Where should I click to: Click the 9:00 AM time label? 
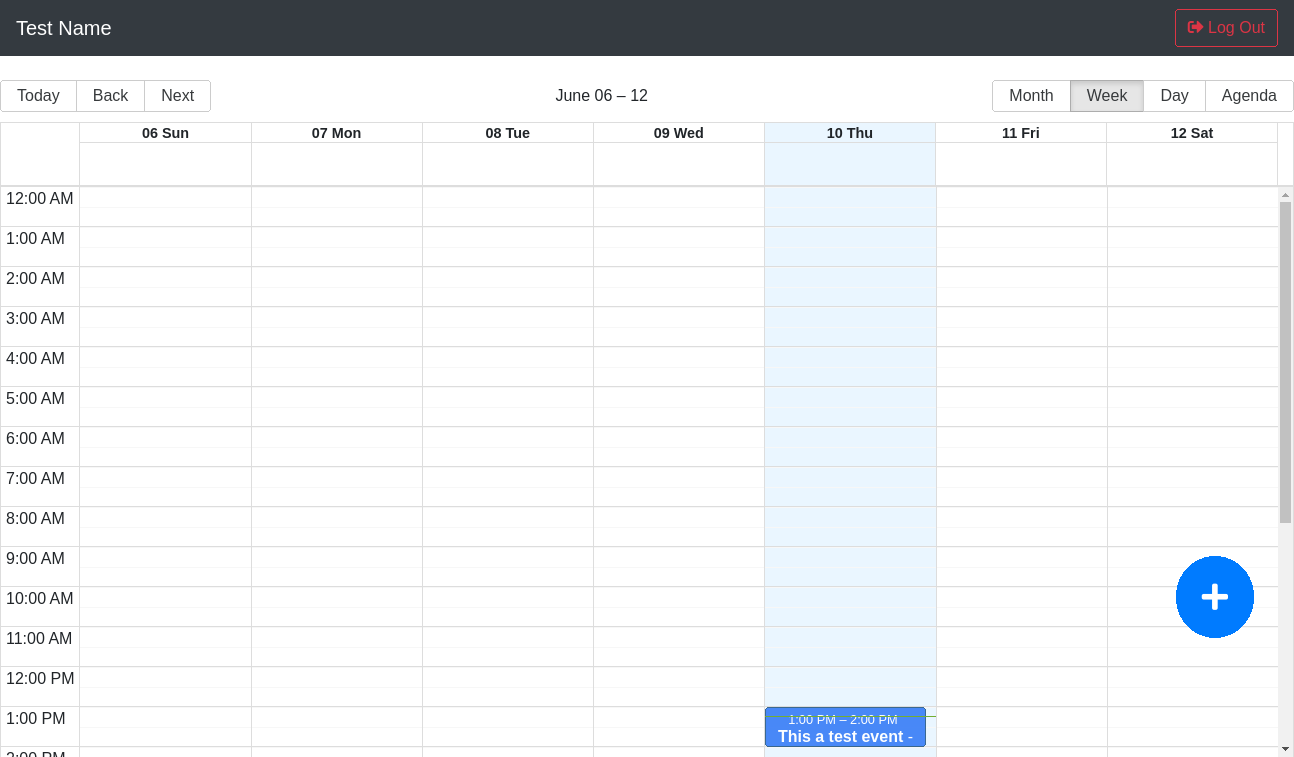[35, 558]
